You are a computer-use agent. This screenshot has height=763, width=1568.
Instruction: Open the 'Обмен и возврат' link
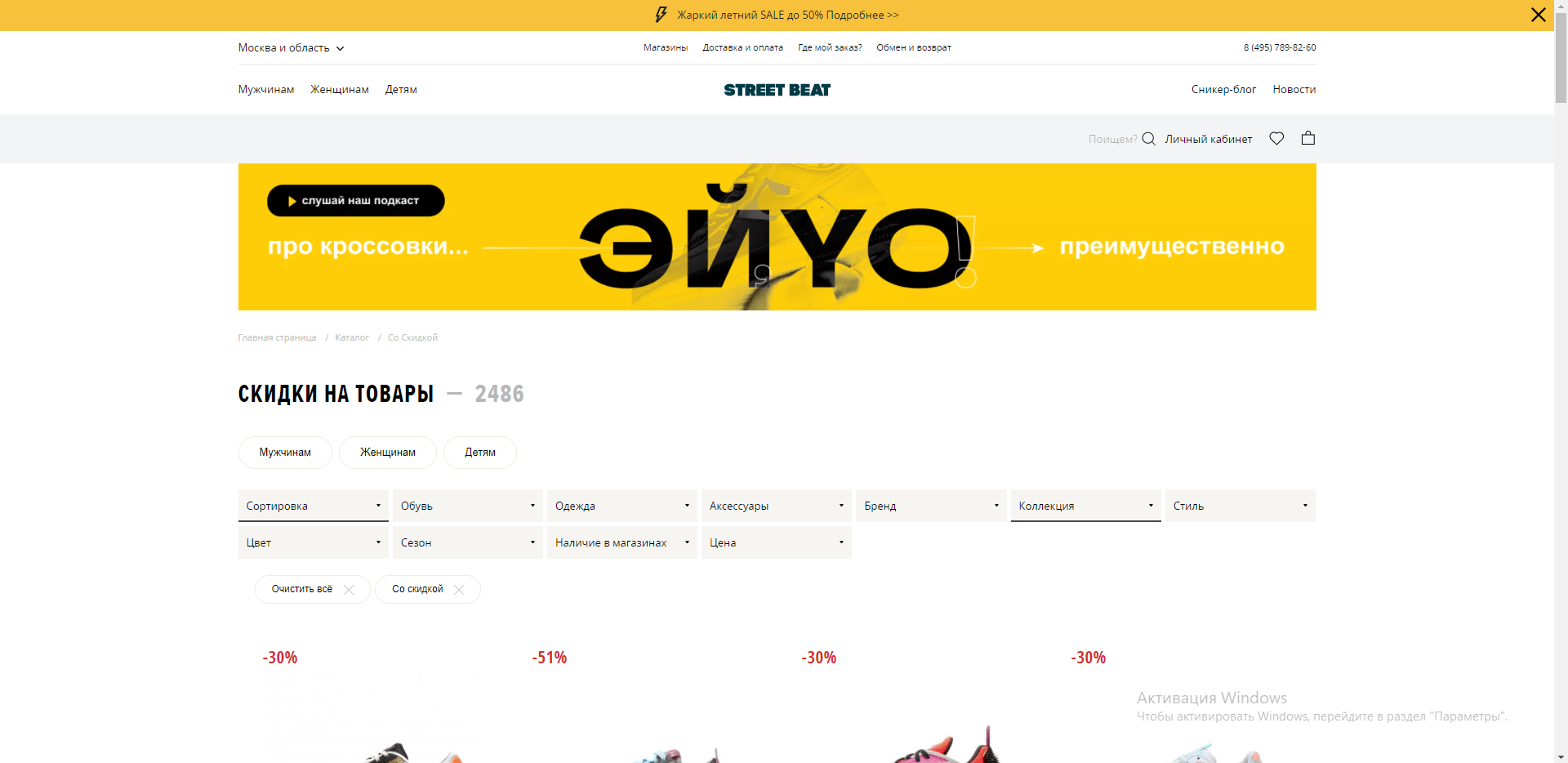[914, 47]
